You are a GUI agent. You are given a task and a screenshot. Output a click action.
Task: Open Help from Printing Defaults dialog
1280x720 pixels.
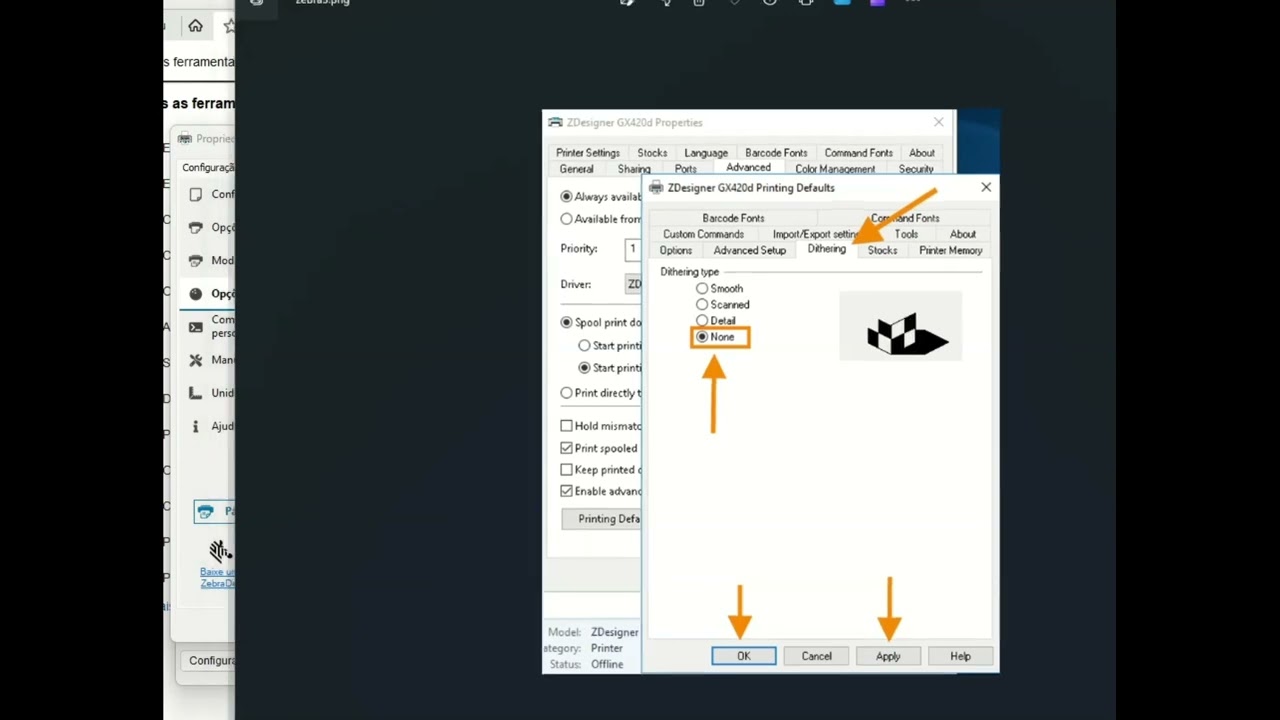[960, 656]
